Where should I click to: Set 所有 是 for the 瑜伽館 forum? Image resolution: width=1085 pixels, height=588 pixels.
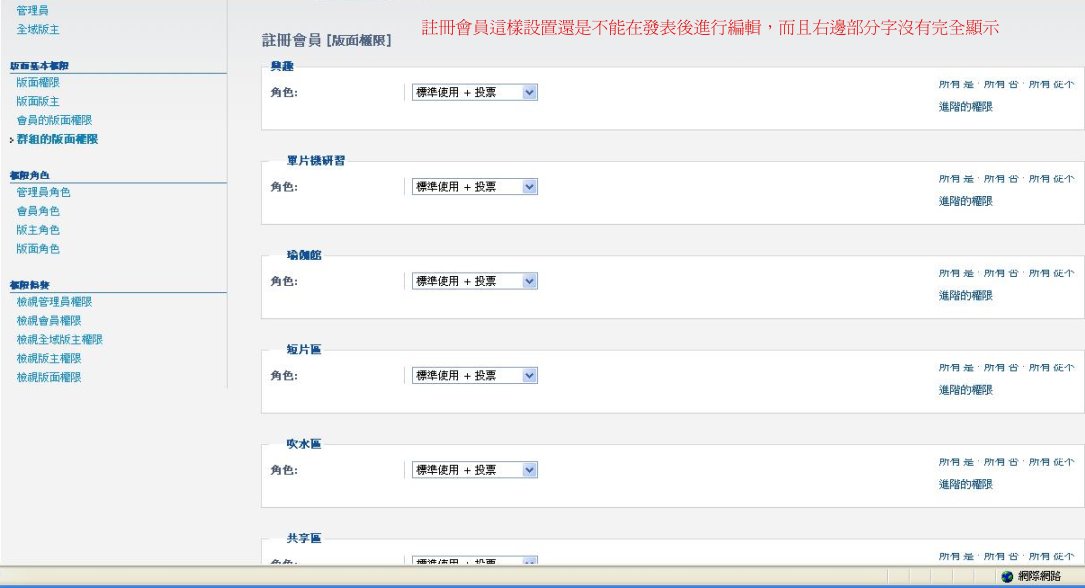click(x=956, y=273)
